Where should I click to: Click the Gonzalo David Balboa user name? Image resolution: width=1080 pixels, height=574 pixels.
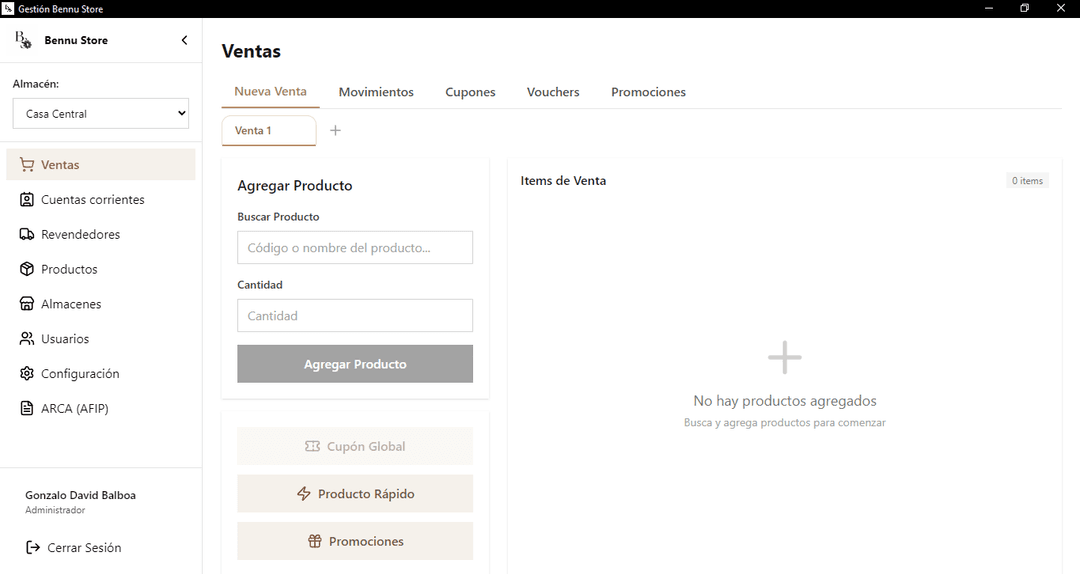pos(81,495)
